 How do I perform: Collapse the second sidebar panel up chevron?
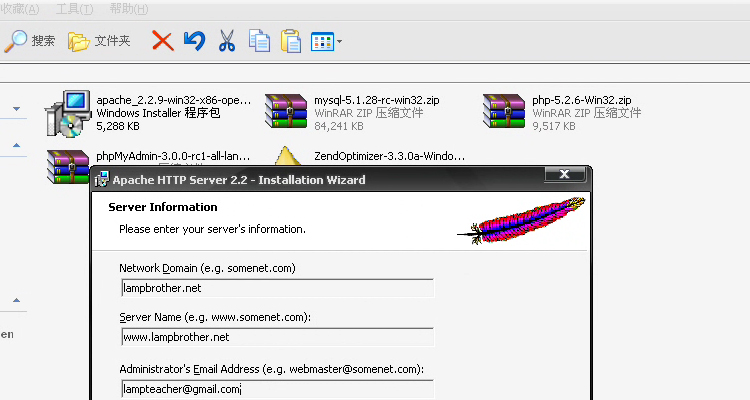(16, 145)
